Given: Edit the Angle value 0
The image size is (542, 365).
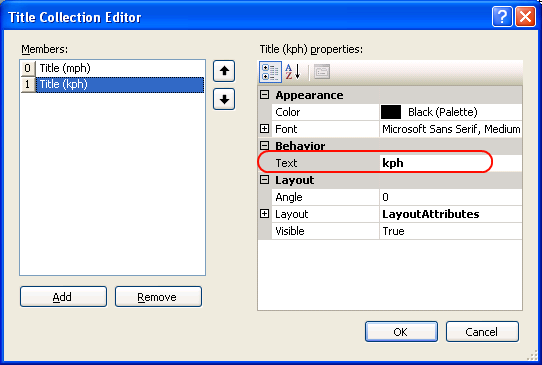Looking at the screenshot, I should pos(451,197).
